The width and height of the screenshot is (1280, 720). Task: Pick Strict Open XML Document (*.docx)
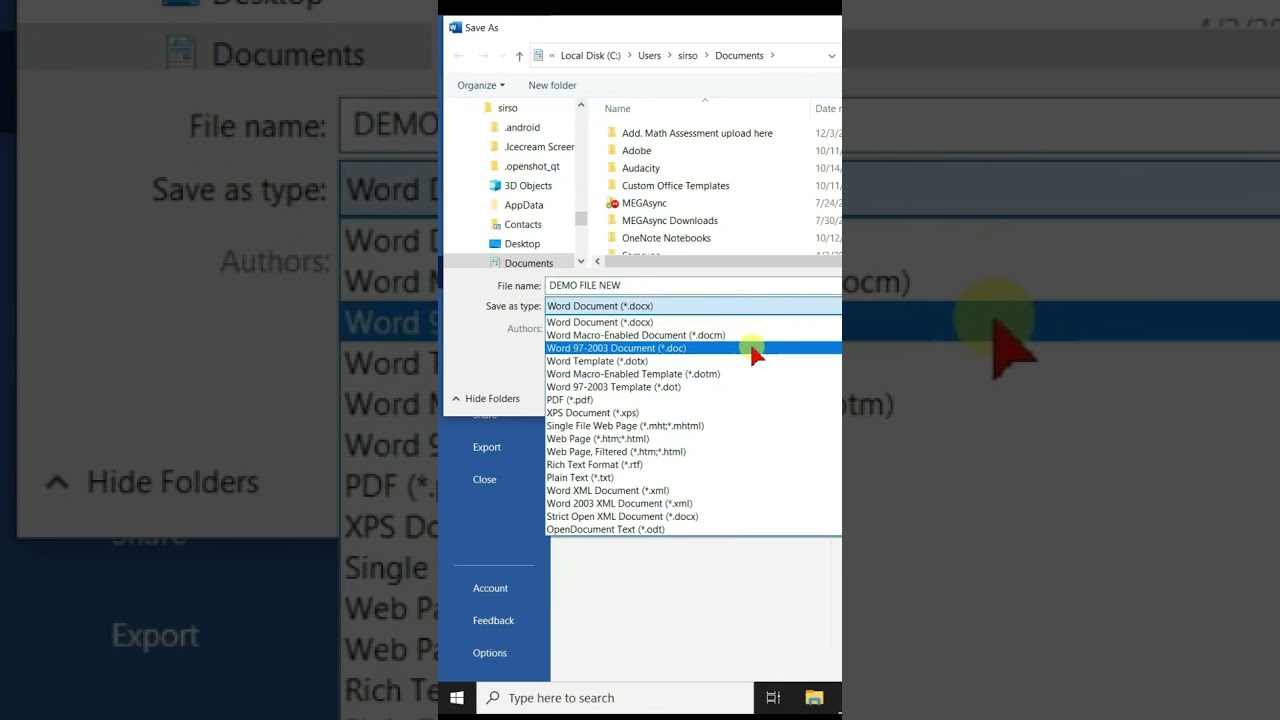pos(694,517)
